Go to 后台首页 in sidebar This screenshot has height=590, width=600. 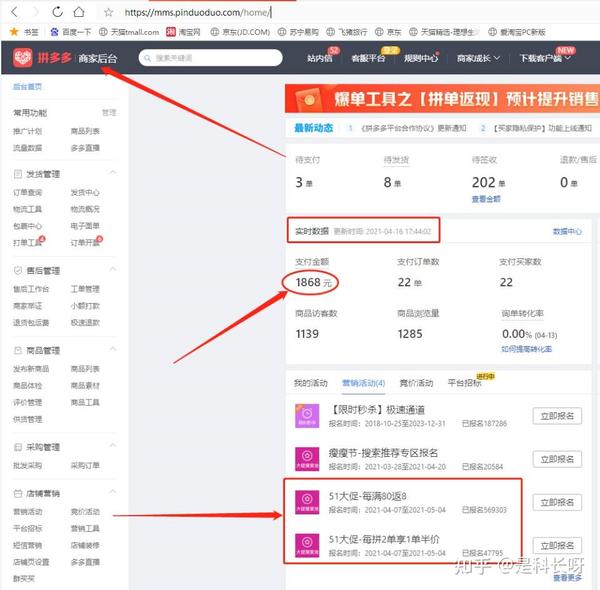click(x=28, y=87)
